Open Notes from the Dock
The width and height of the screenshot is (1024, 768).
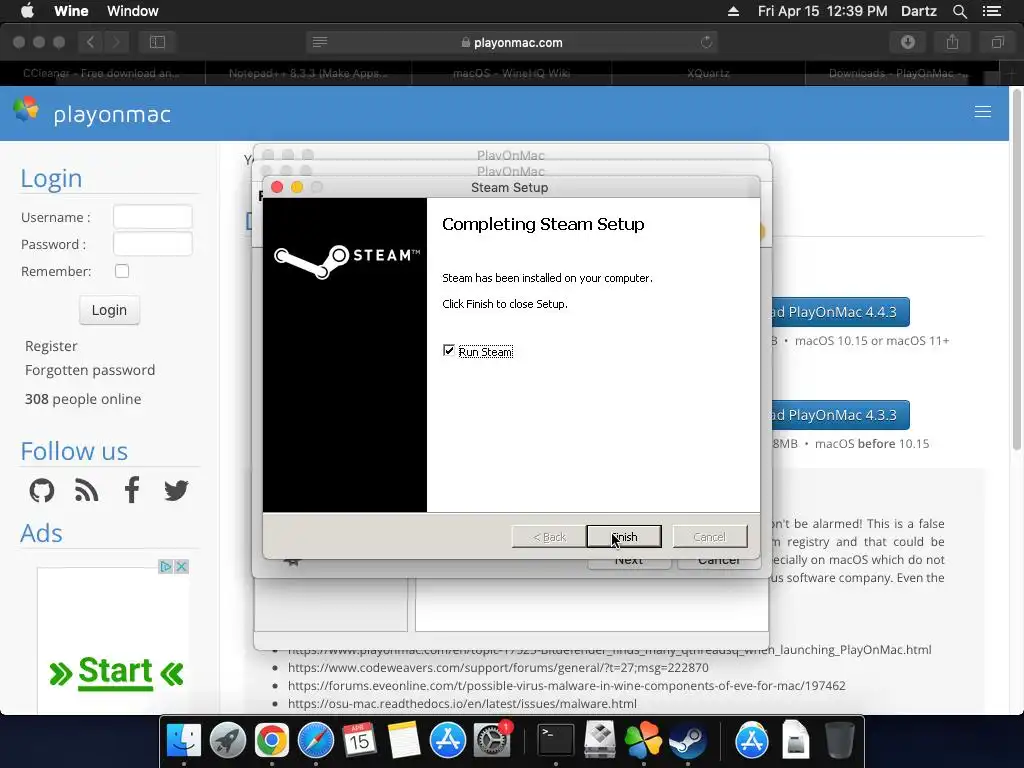tap(404, 740)
